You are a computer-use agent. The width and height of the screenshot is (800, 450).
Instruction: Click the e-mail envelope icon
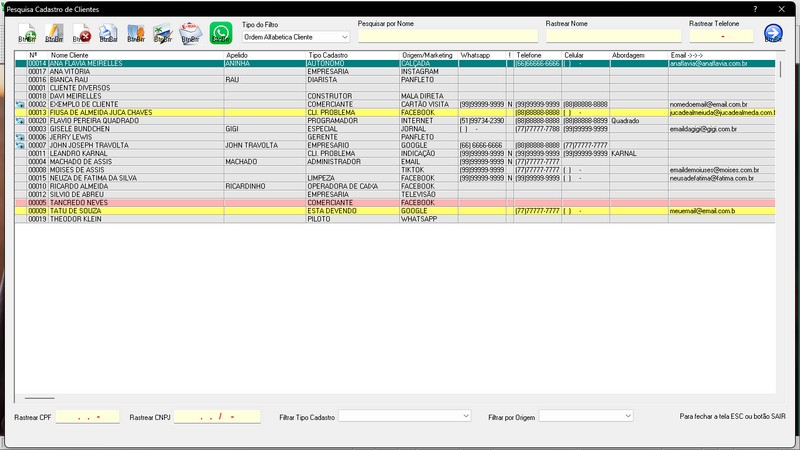pyautogui.click(x=190, y=33)
